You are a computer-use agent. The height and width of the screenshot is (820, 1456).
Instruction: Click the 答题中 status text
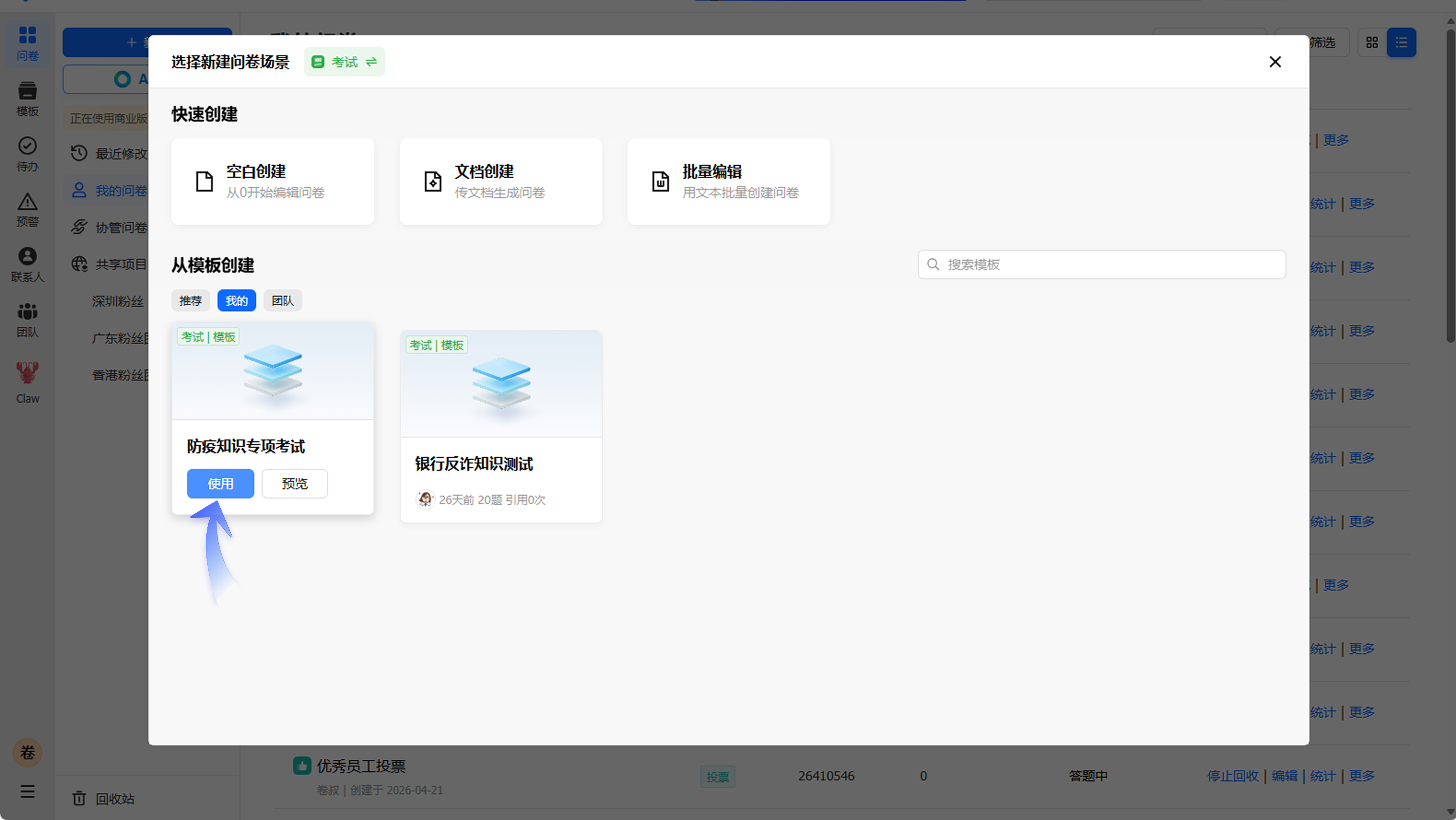(1088, 776)
